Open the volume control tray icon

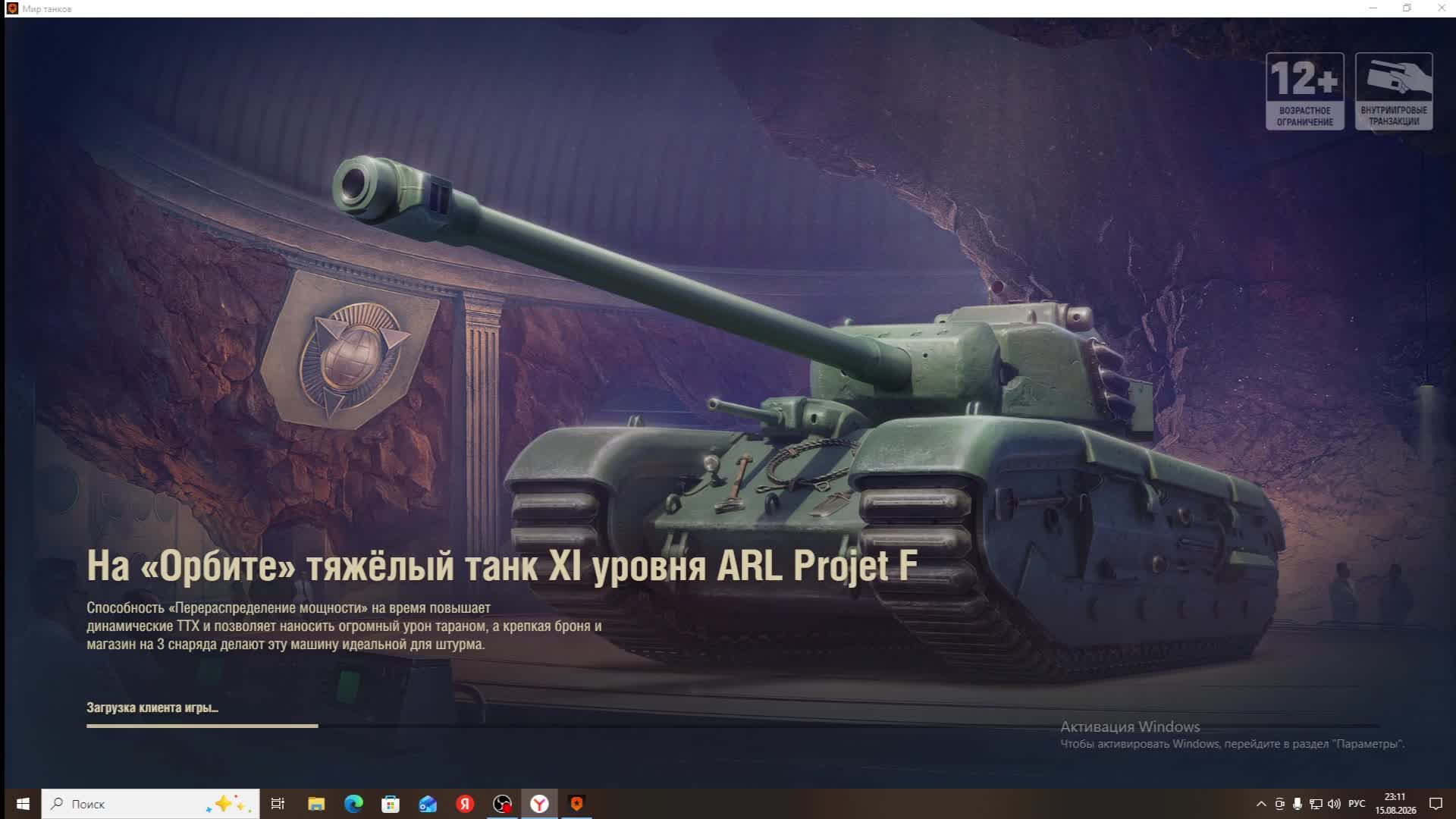[1334, 804]
